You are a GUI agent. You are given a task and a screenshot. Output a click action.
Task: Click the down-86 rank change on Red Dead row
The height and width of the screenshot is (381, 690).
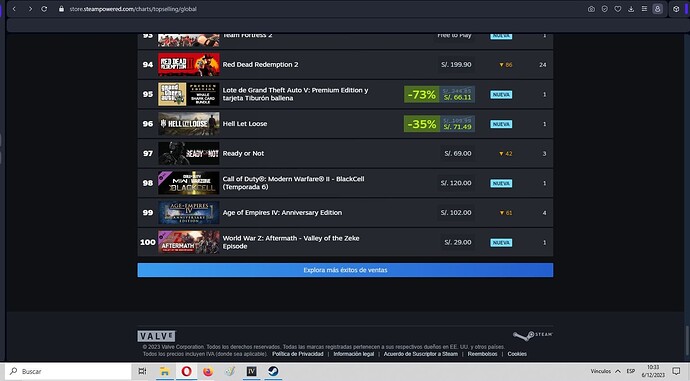pos(506,65)
